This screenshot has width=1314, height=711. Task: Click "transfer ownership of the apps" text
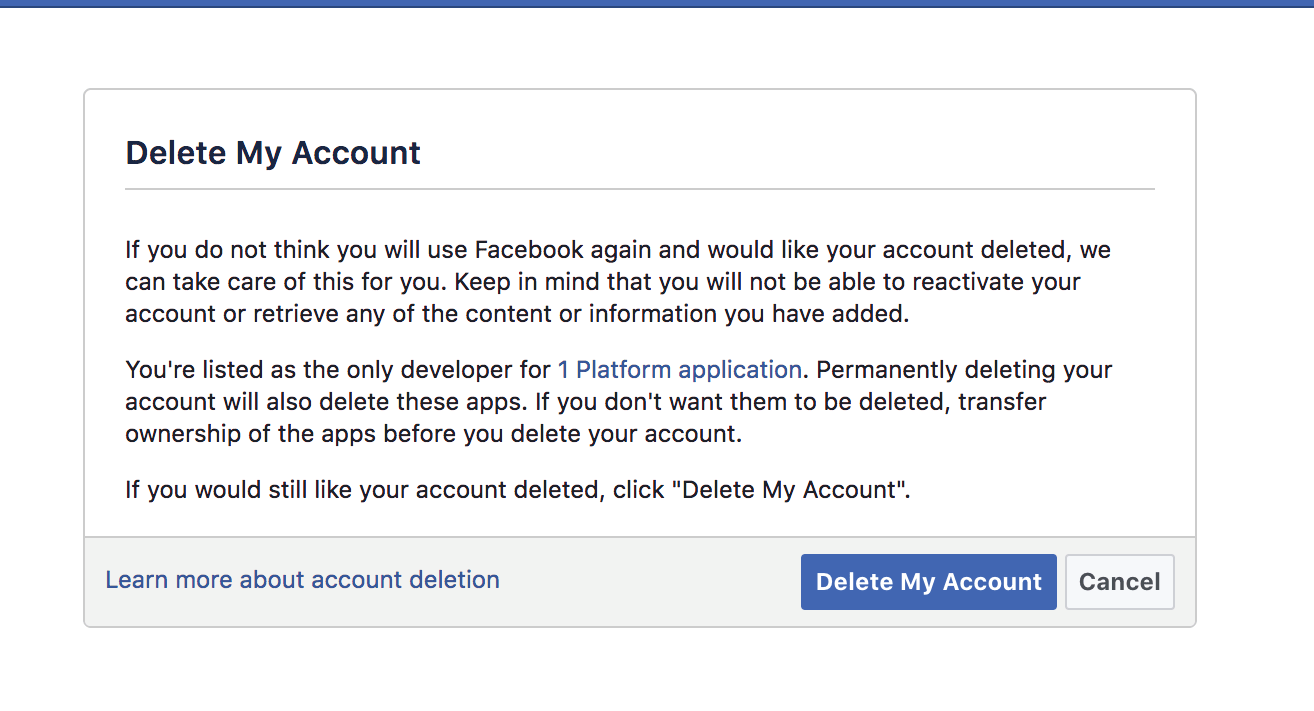[x=1000, y=402]
